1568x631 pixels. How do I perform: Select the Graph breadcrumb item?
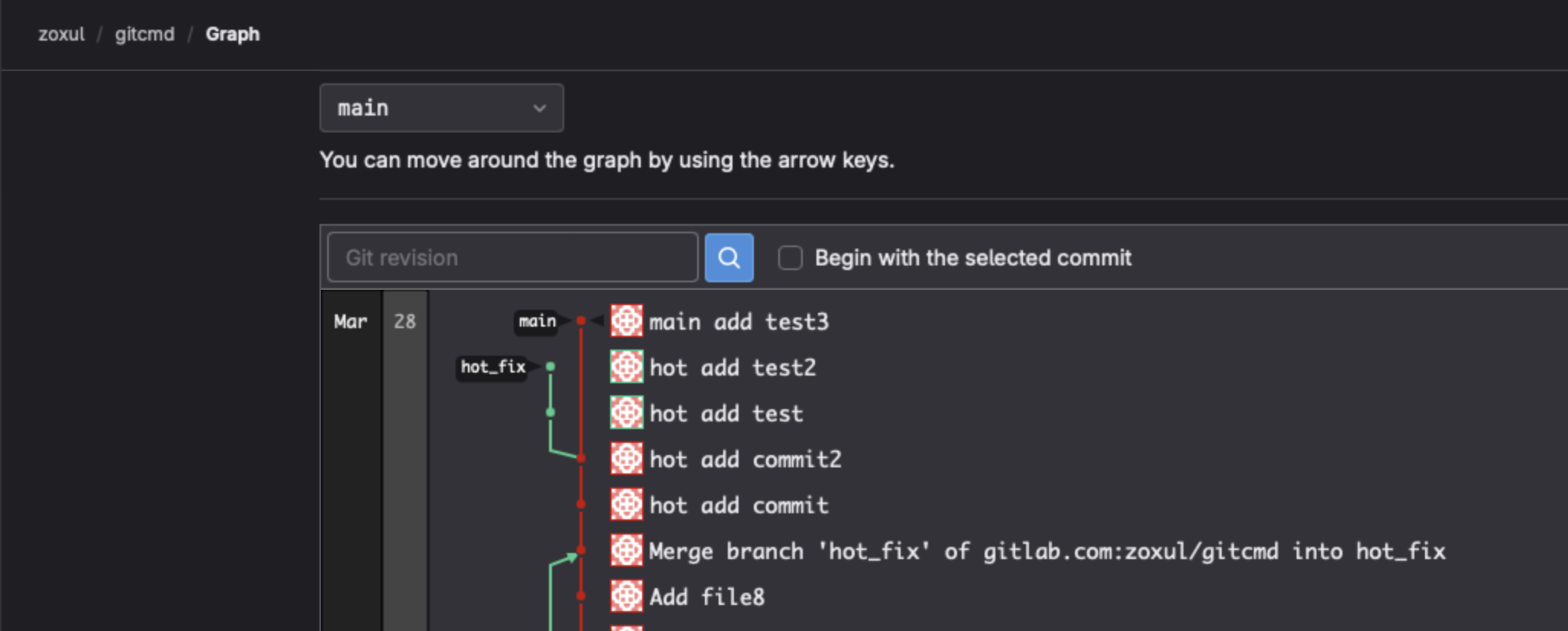click(232, 34)
